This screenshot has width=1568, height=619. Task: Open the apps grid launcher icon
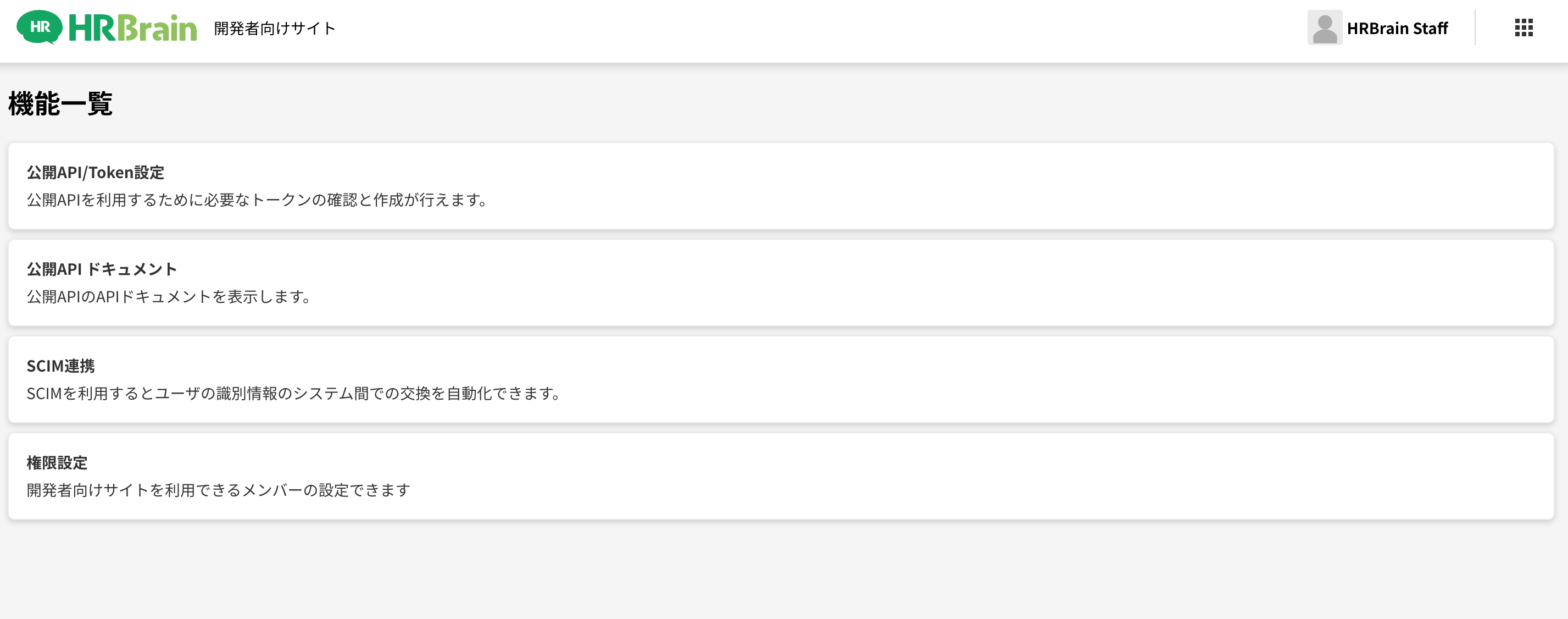[x=1523, y=27]
